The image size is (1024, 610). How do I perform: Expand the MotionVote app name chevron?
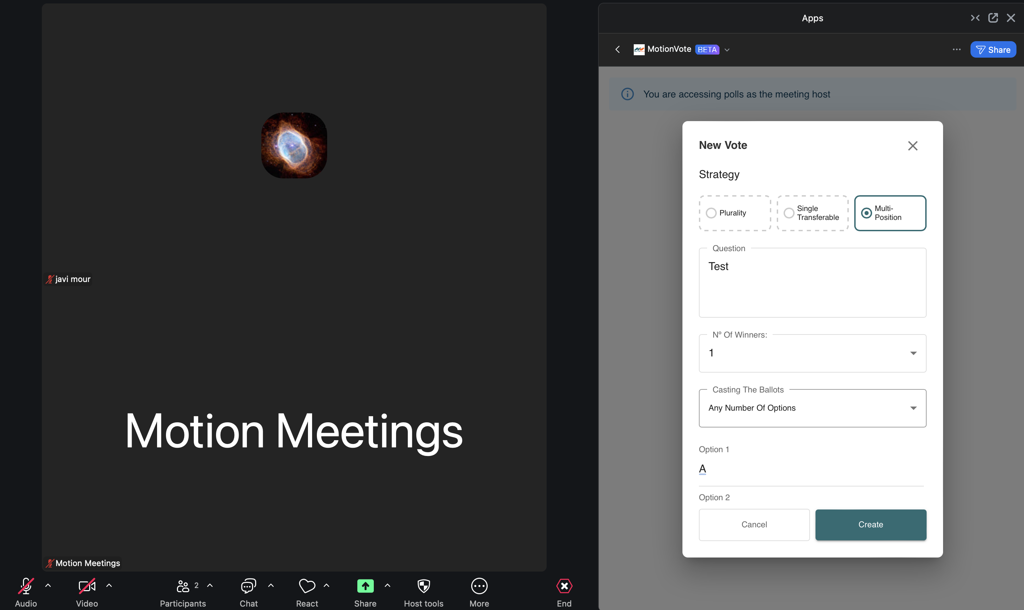(x=727, y=50)
